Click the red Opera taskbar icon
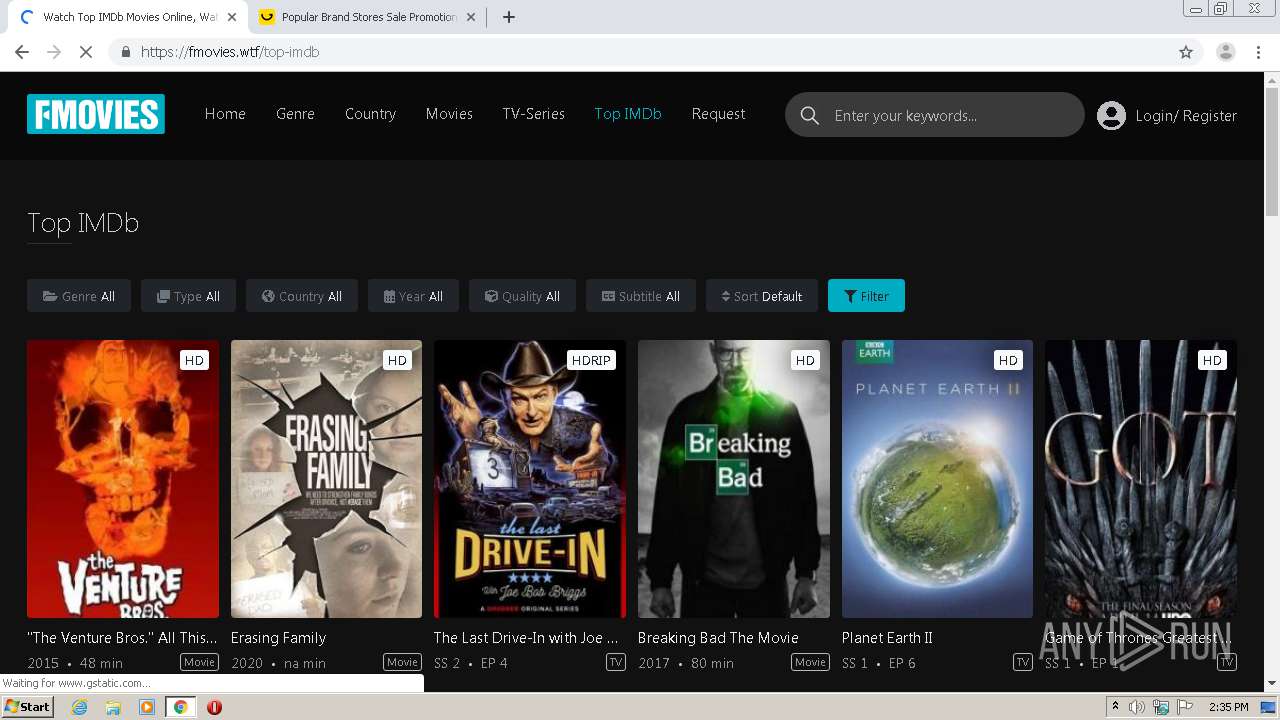1280x720 pixels. tap(214, 707)
